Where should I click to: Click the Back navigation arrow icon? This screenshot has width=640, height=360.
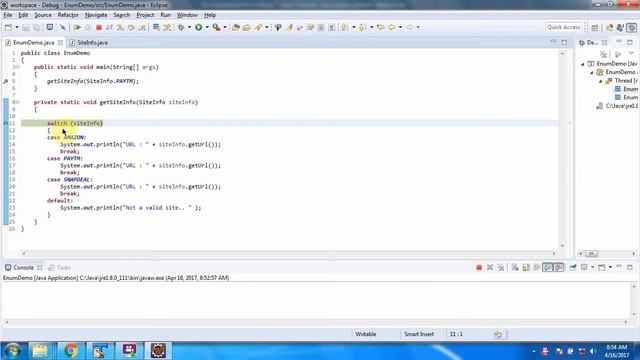391,27
